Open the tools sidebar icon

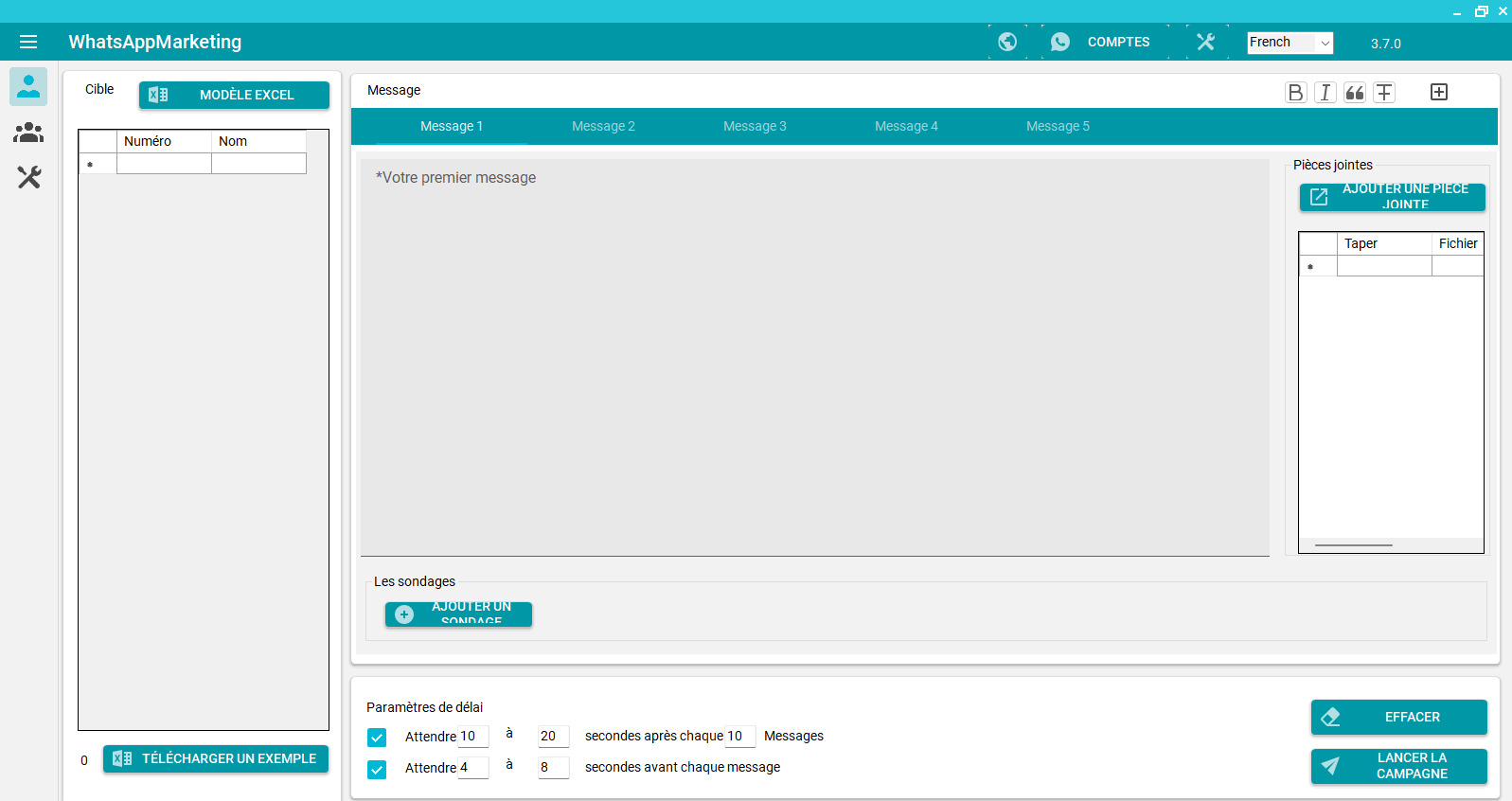point(28,177)
